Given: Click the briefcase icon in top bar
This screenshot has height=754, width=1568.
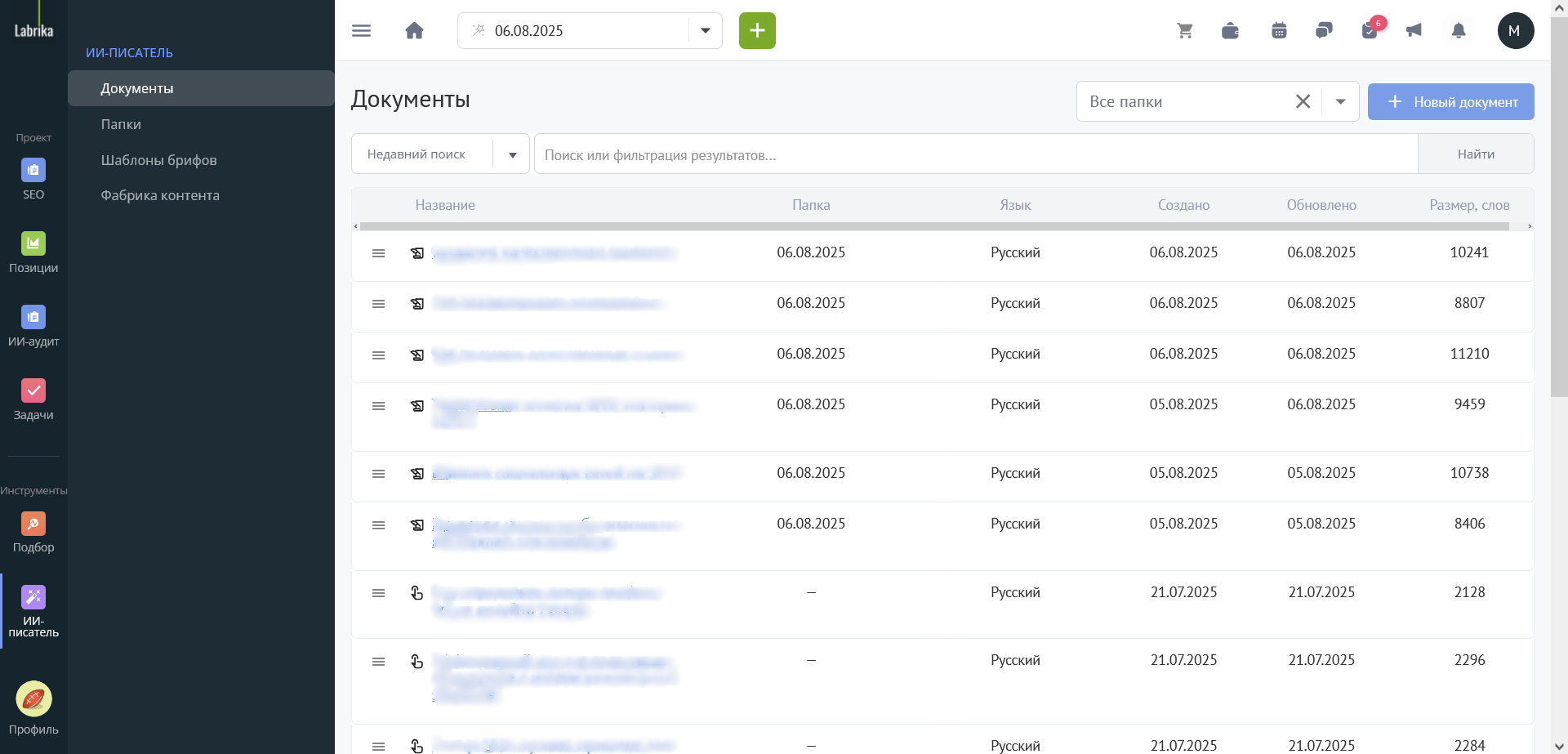Looking at the screenshot, I should tap(1230, 31).
